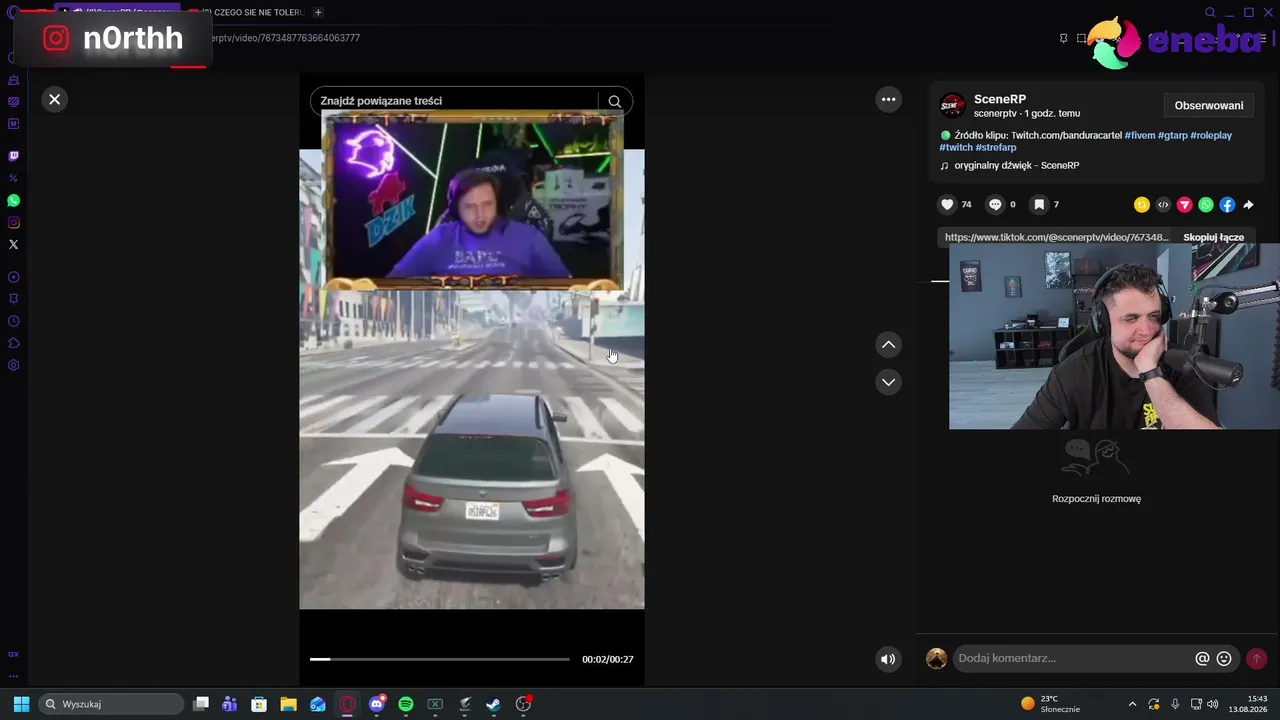Open Outlook from the taskbar

tap(318, 704)
